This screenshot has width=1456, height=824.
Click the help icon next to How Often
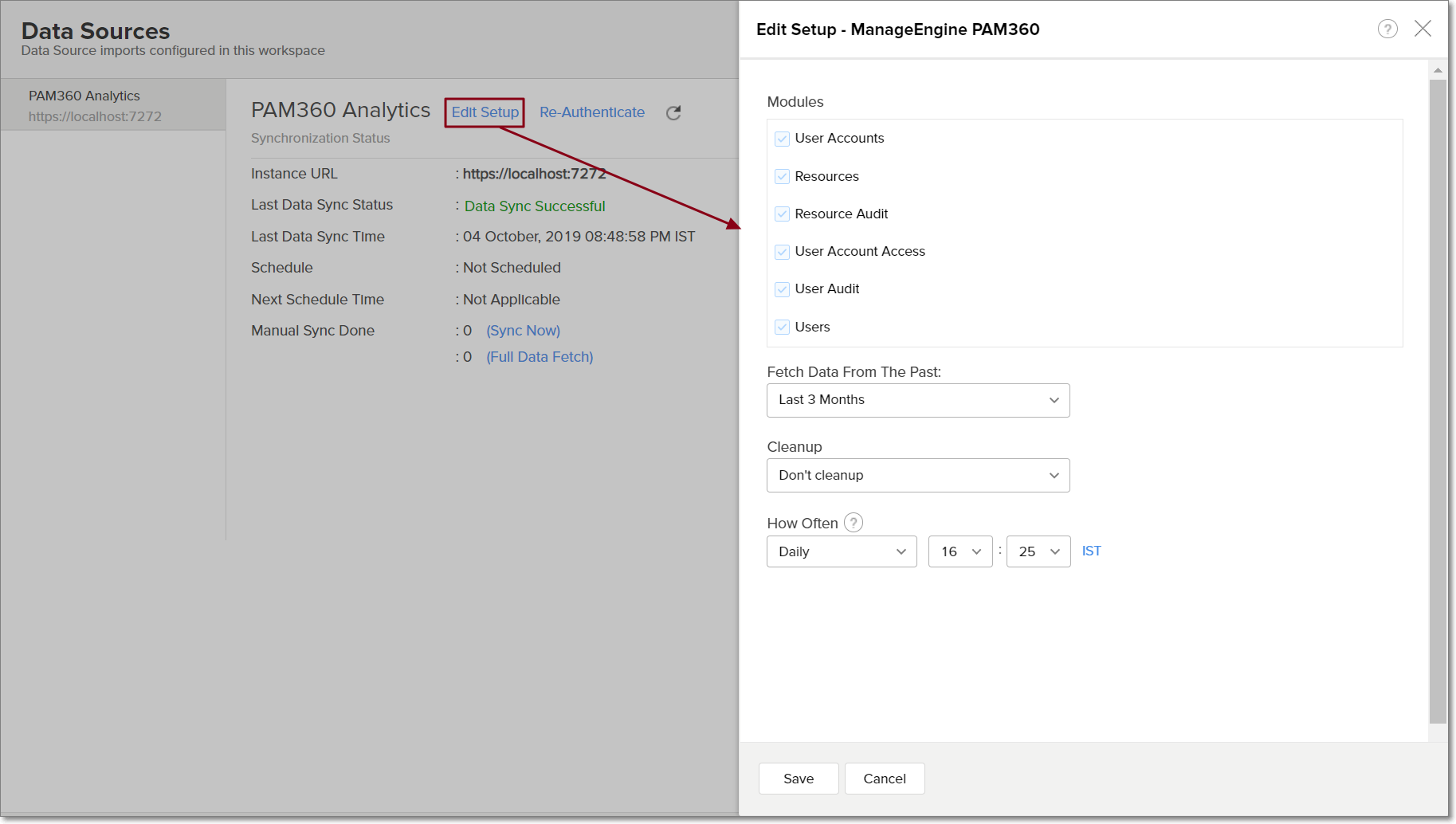[x=854, y=523]
